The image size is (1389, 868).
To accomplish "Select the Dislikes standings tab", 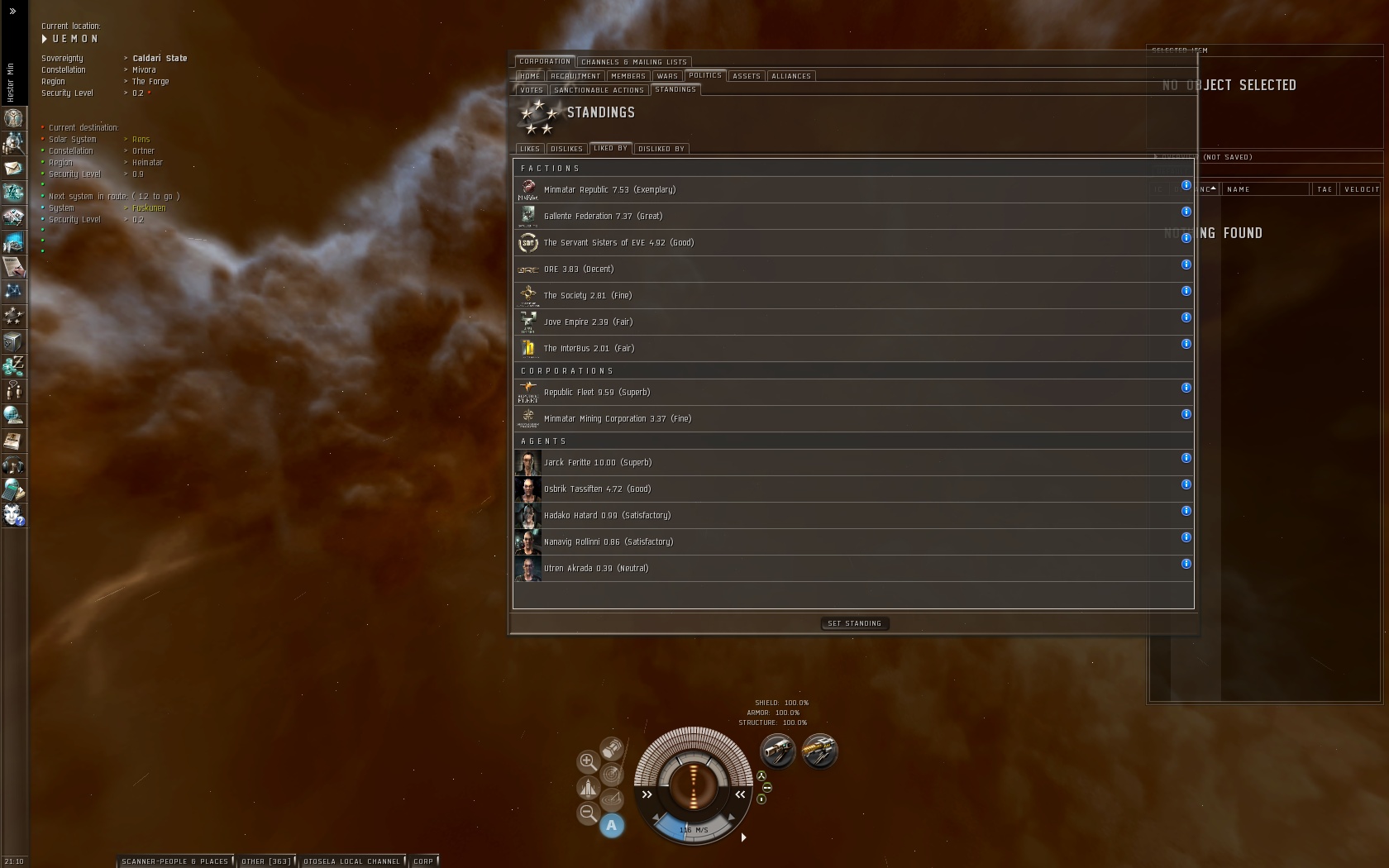I will coord(567,149).
